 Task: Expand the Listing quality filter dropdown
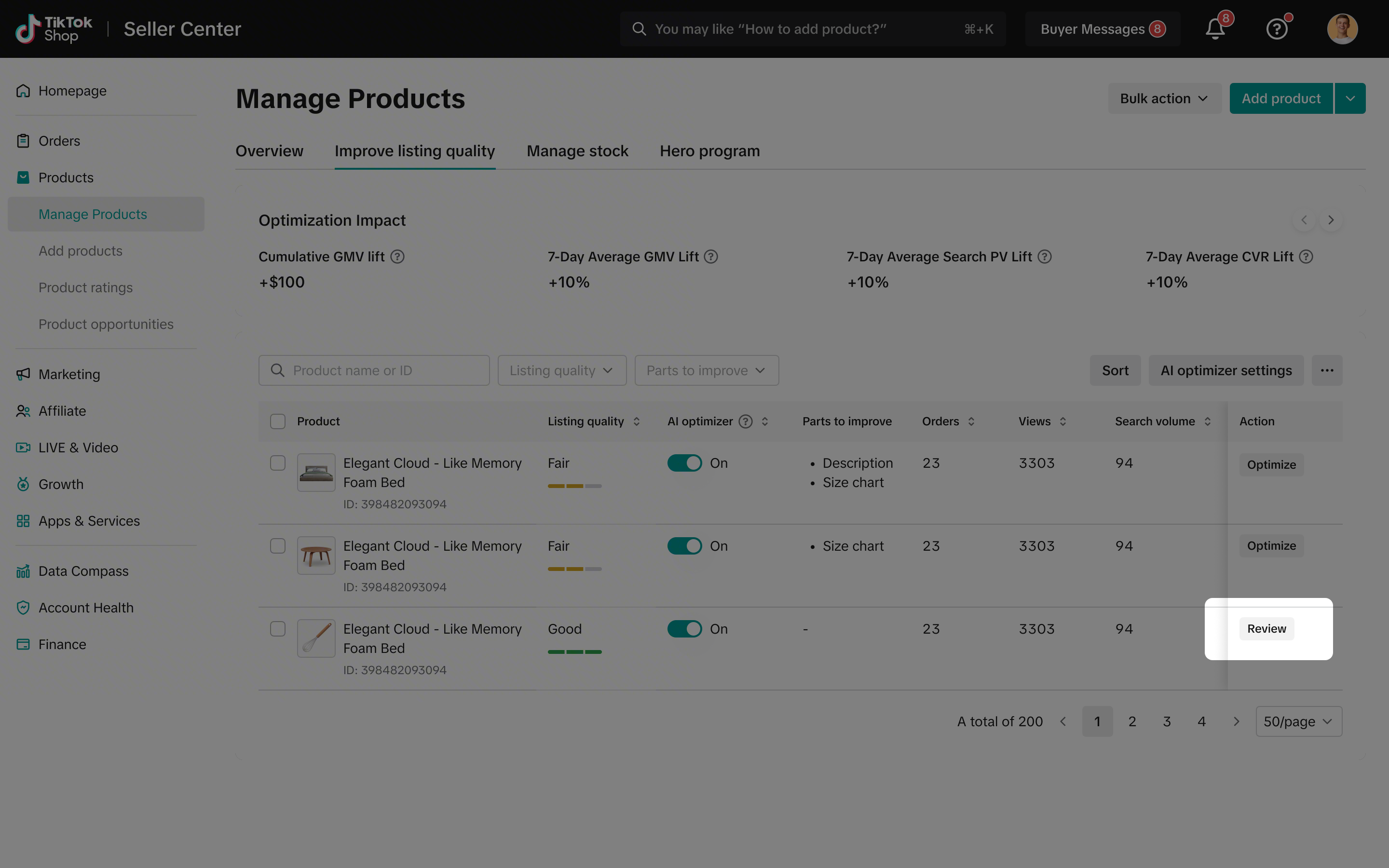click(561, 370)
